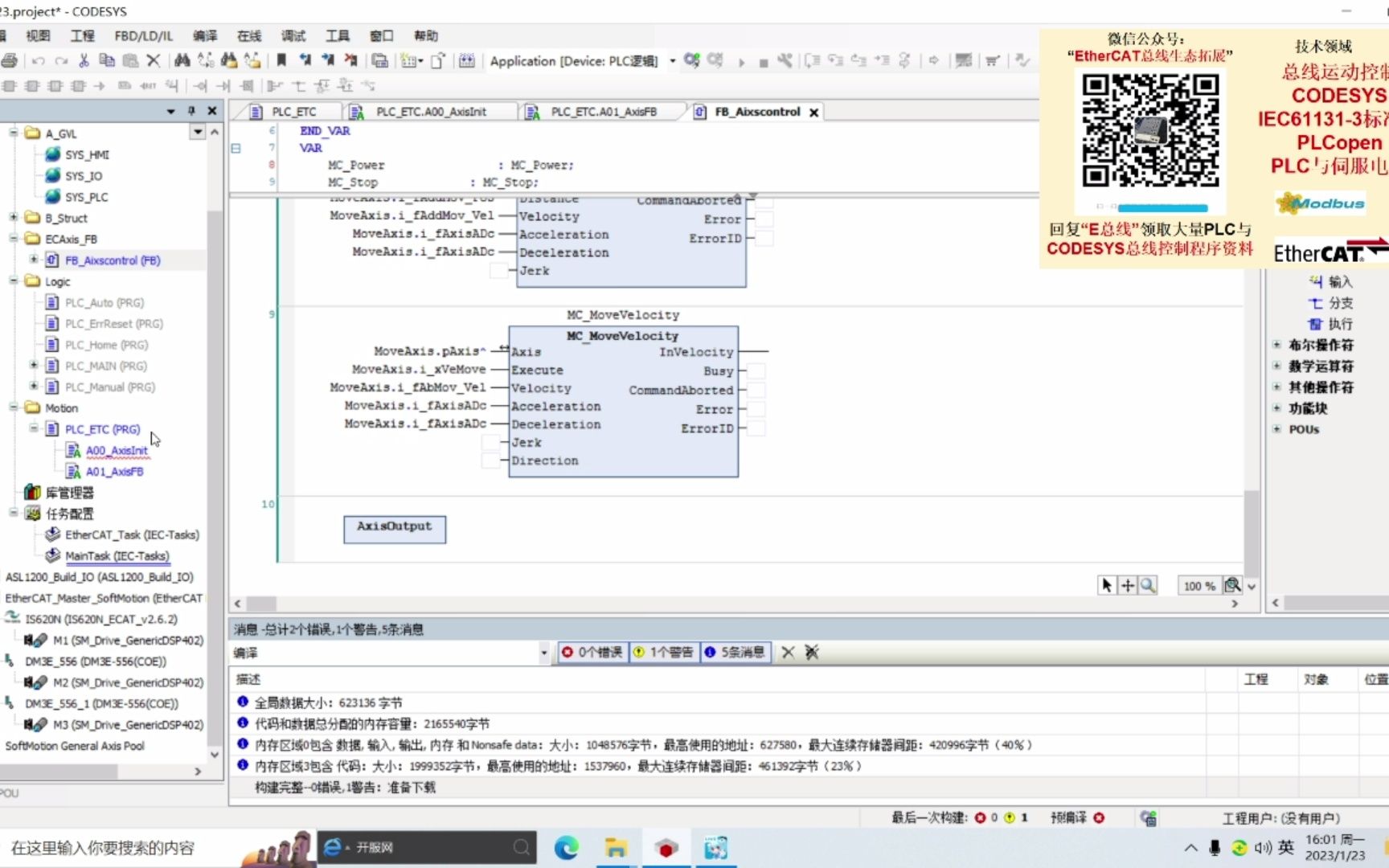Viewport: 1389px width, 868px height.
Task: Expand the Motion folder in the project tree
Action: (13, 407)
